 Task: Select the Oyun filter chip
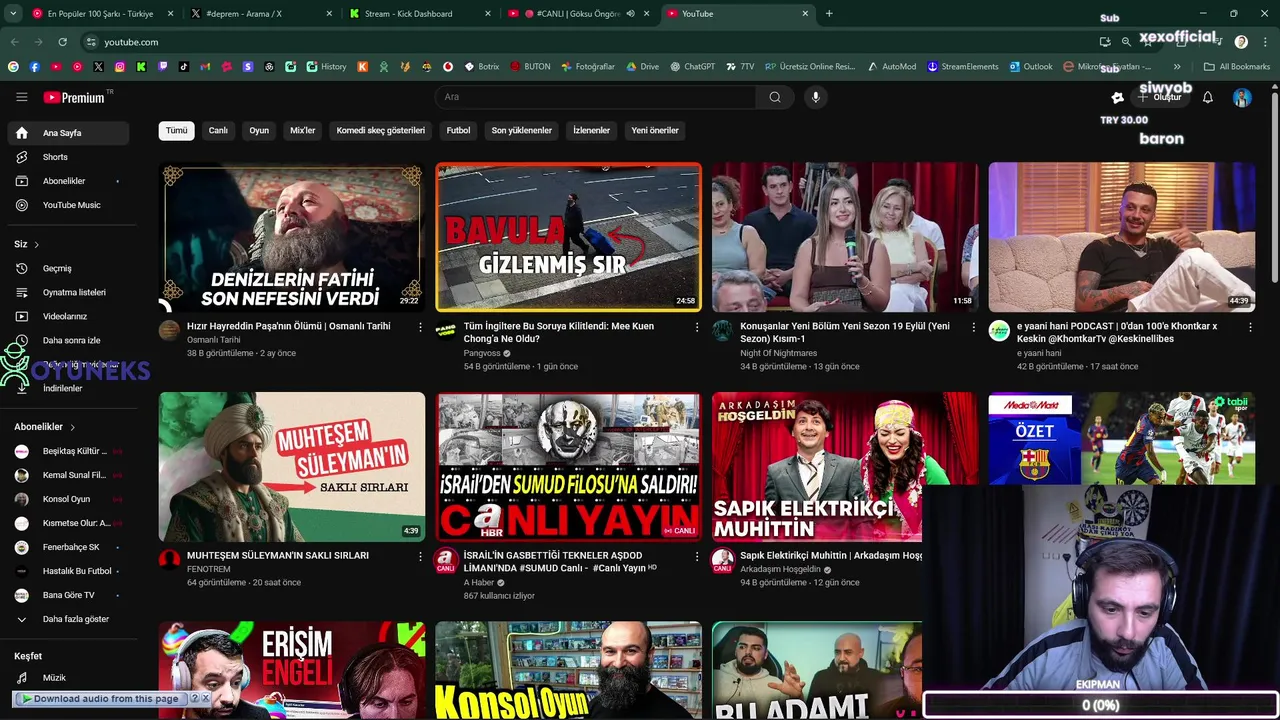point(259,130)
